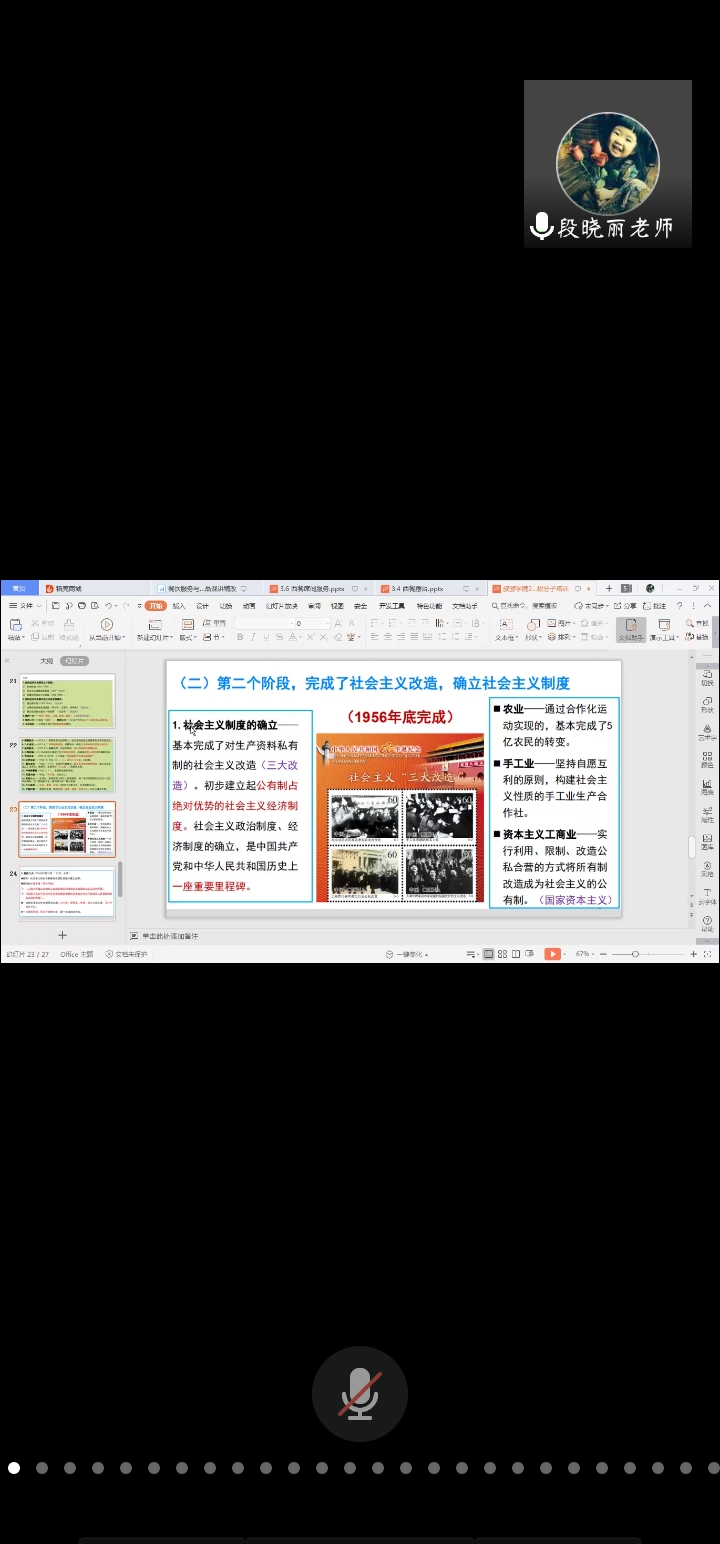Toggle italic text formatting
Viewport: 720px width, 1544px height.
click(x=253, y=637)
